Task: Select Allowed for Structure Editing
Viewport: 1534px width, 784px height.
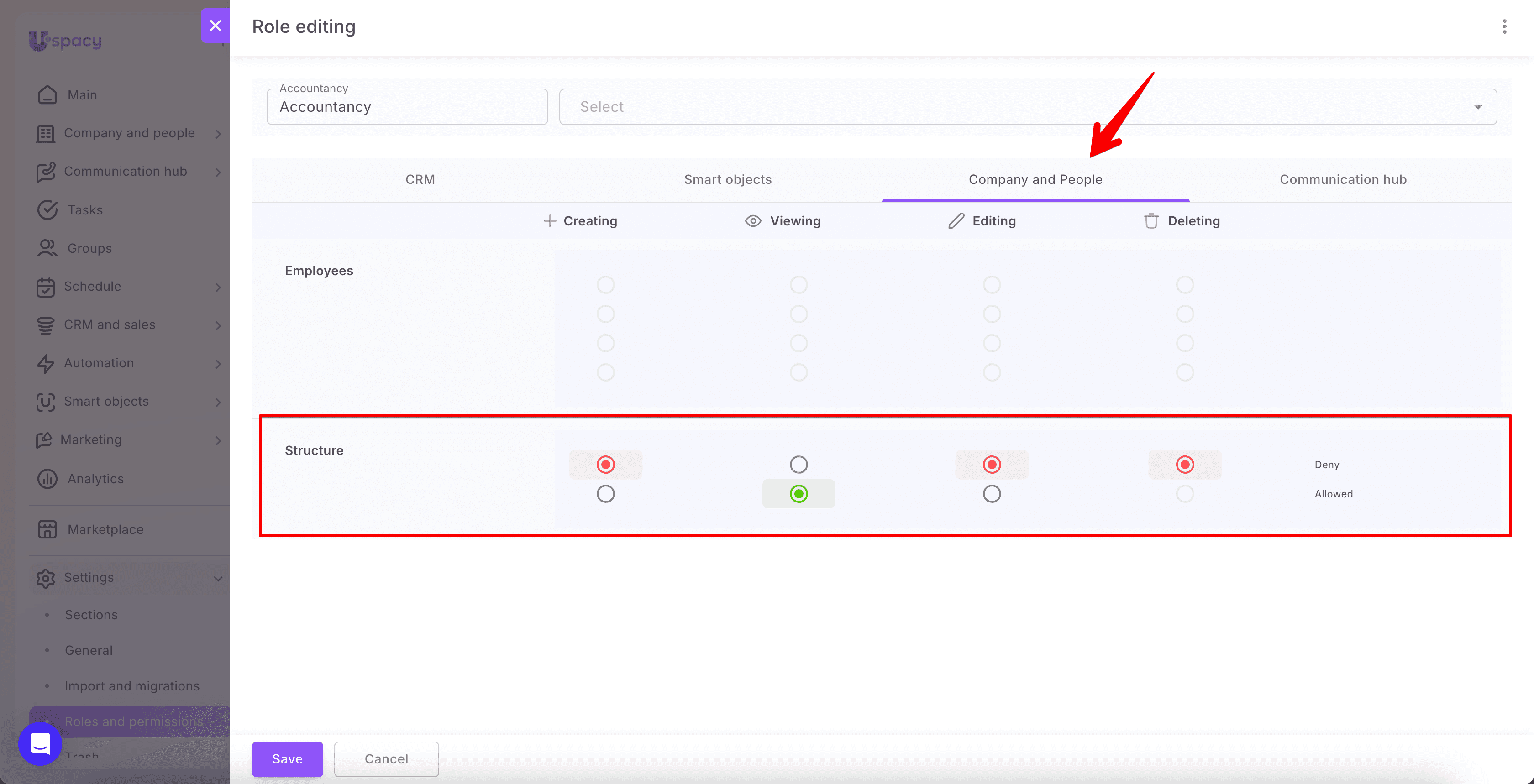Action: (x=992, y=493)
